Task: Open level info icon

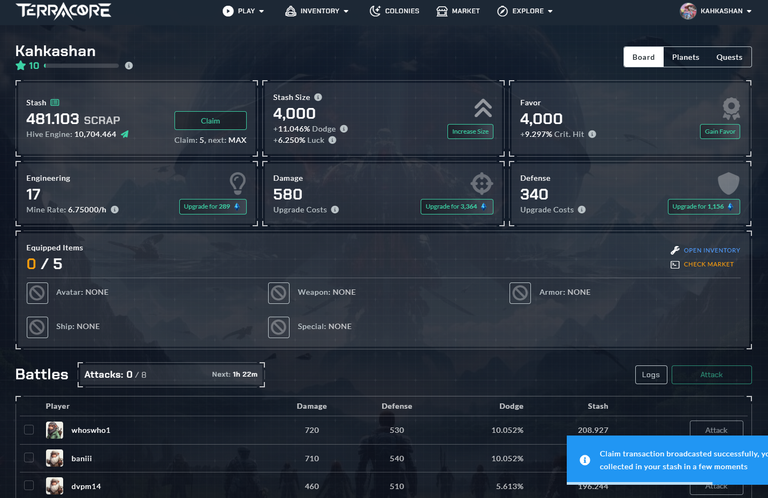Action: [x=129, y=66]
